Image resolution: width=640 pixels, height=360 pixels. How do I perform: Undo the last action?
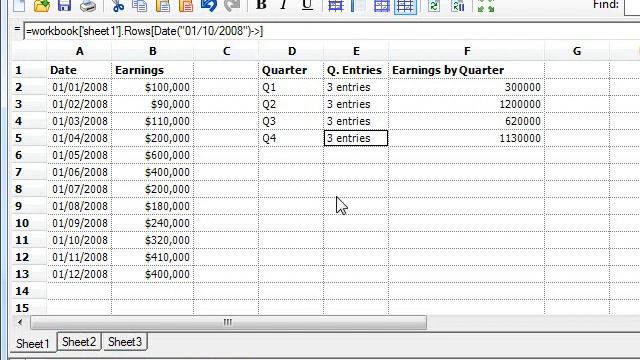(209, 6)
